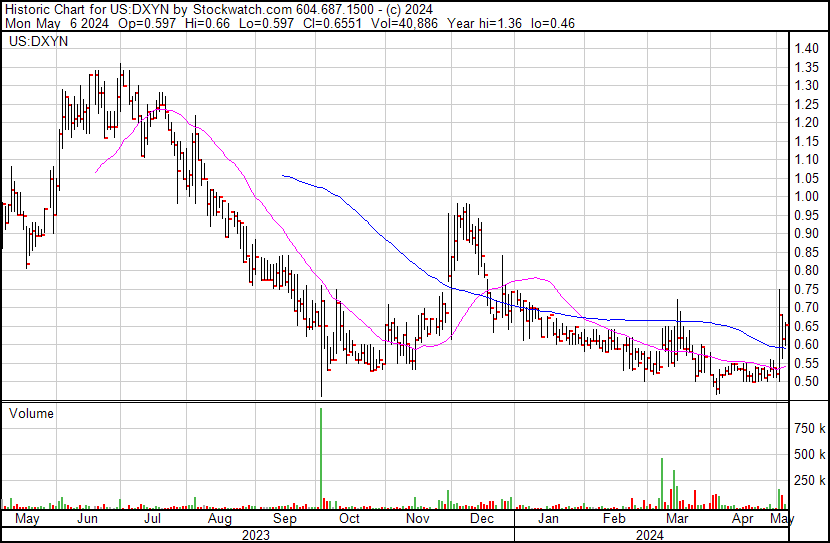The height and width of the screenshot is (543, 830).
Task: Click the 1.00 price axis label
Action: point(807,196)
